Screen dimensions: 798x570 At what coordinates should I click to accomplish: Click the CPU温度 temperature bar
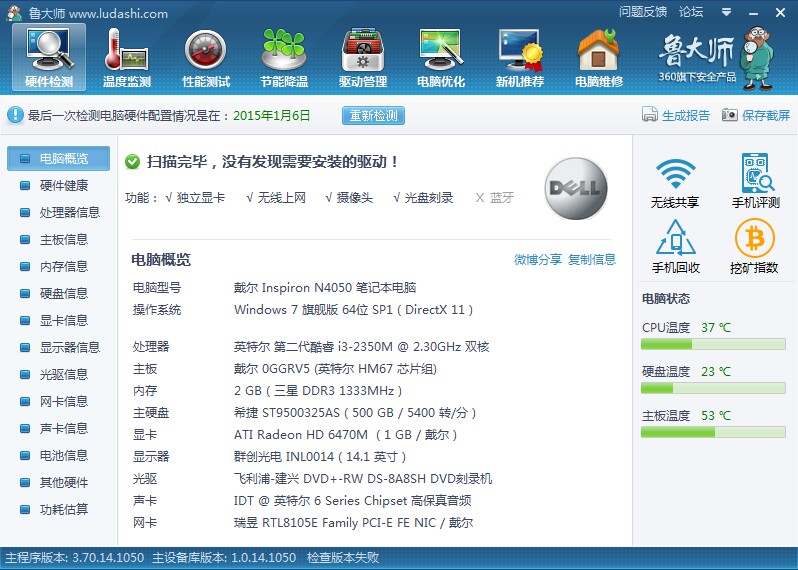pos(713,345)
